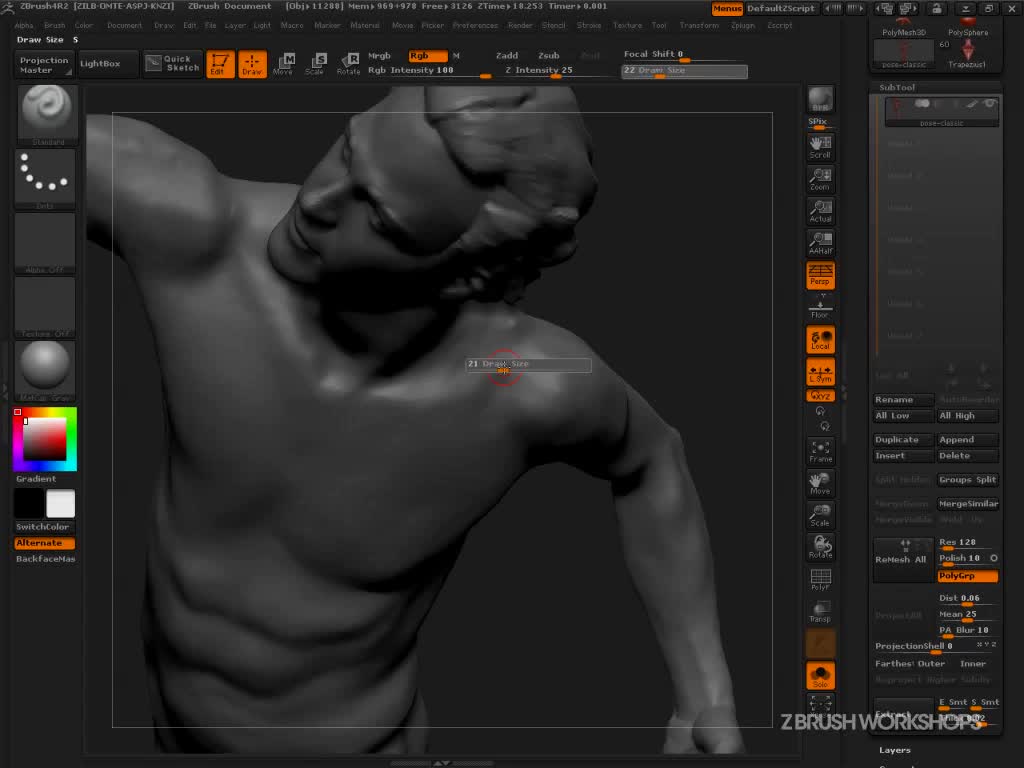The image size is (1024, 768).
Task: Open the Quick Sketch tool
Action: 172,63
